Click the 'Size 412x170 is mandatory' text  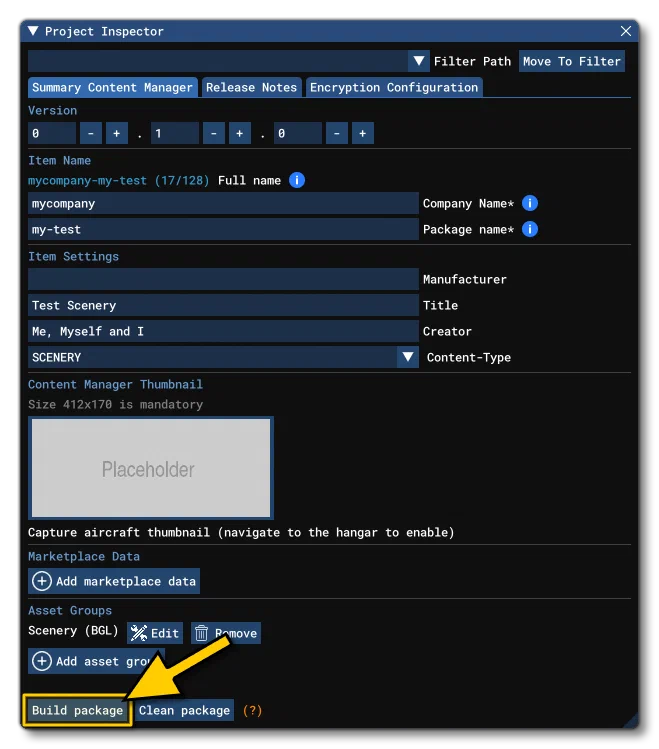pos(116,405)
